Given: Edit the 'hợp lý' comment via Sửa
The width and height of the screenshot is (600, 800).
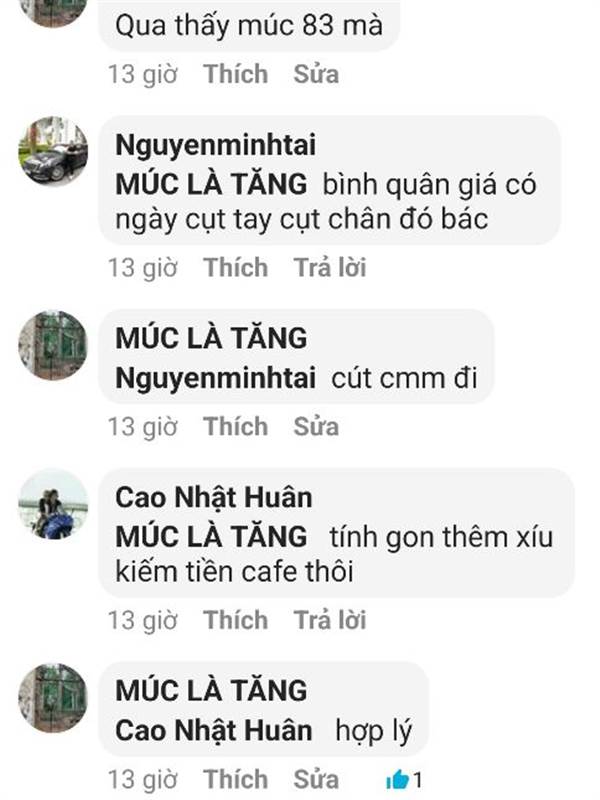Looking at the screenshot, I should [x=316, y=779].
